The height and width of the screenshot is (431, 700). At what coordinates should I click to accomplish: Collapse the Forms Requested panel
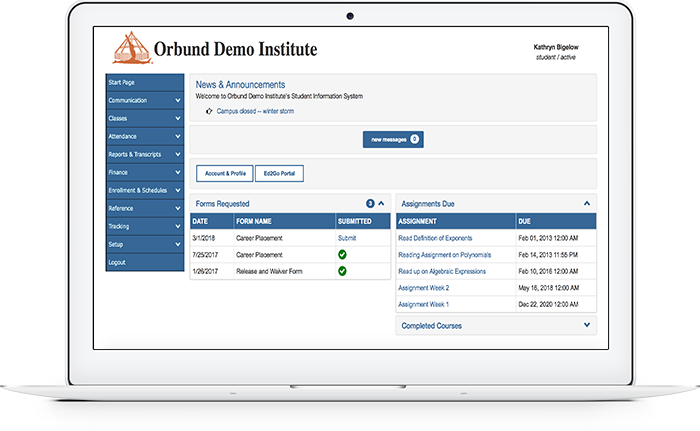tap(381, 203)
